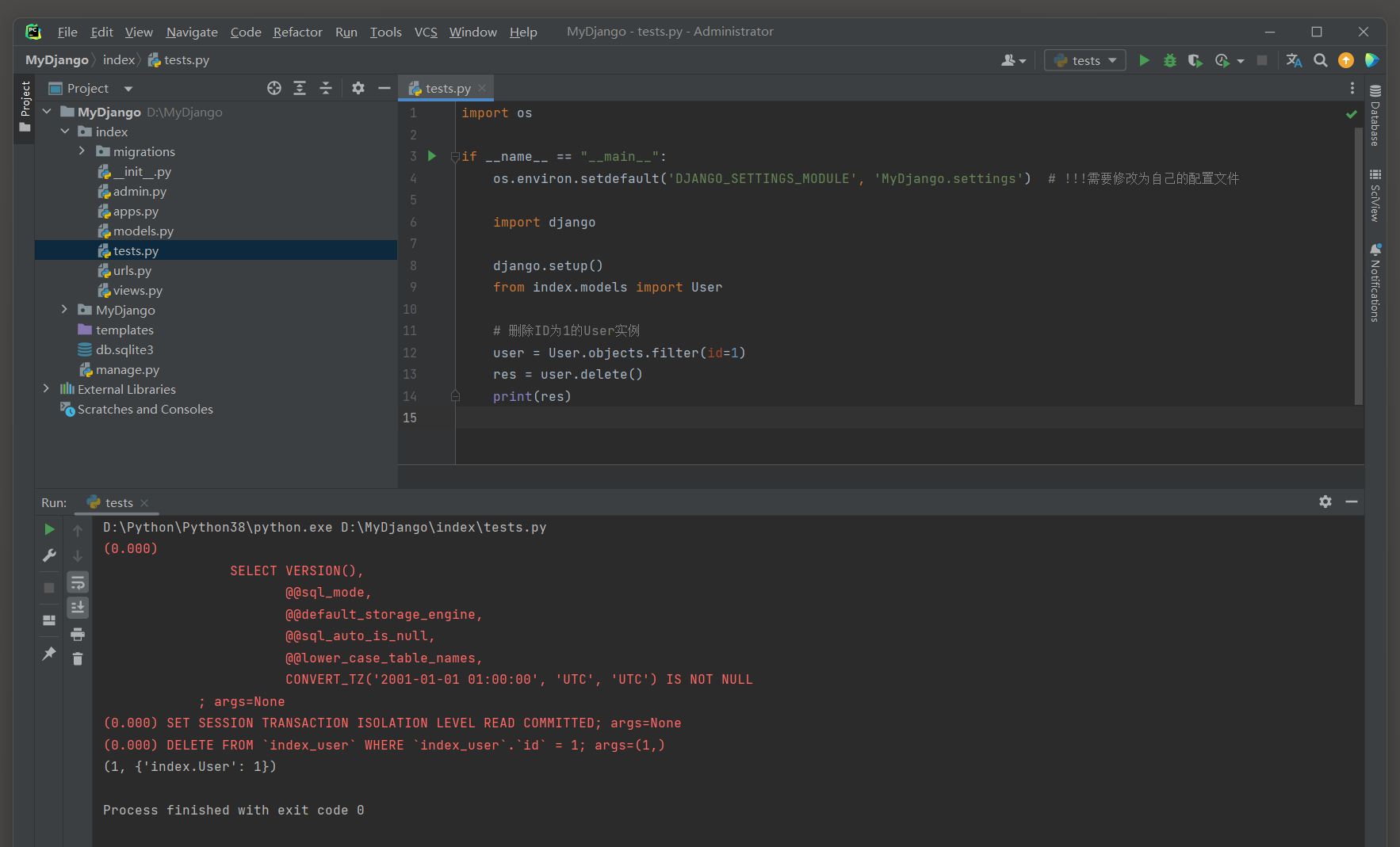Collapse the MyDjango root folder
The width and height of the screenshot is (1400, 847).
[47, 112]
